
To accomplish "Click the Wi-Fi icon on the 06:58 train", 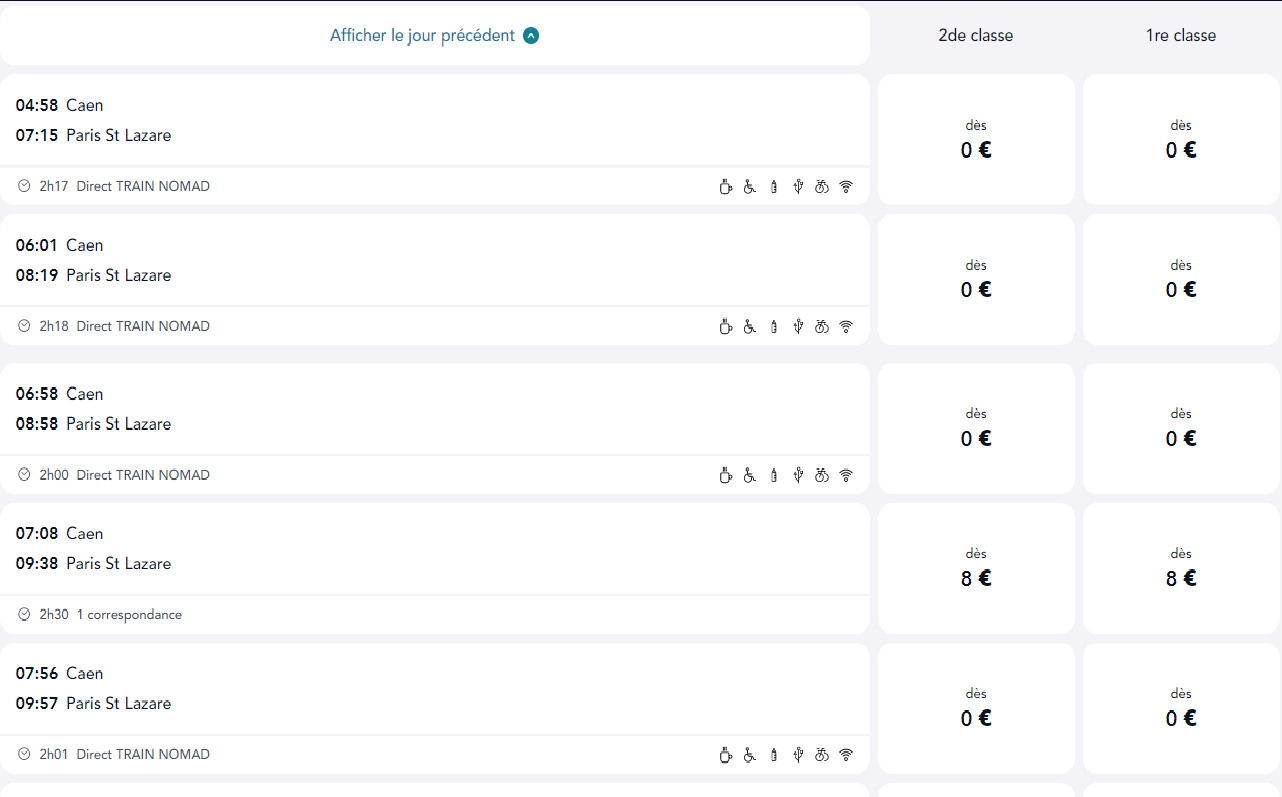I will pyautogui.click(x=846, y=475).
